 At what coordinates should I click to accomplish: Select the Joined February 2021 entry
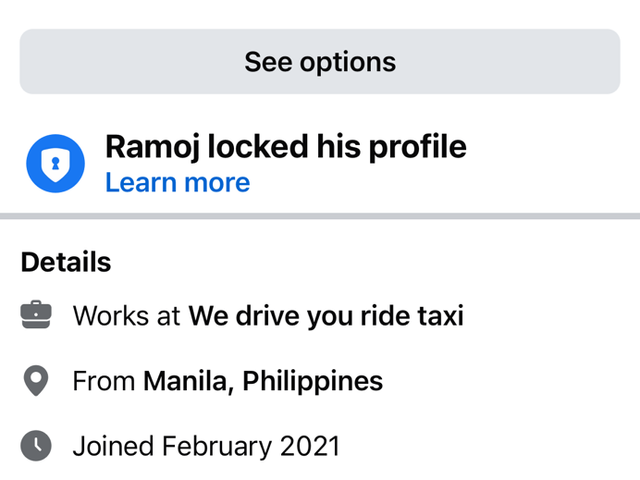pos(206,446)
